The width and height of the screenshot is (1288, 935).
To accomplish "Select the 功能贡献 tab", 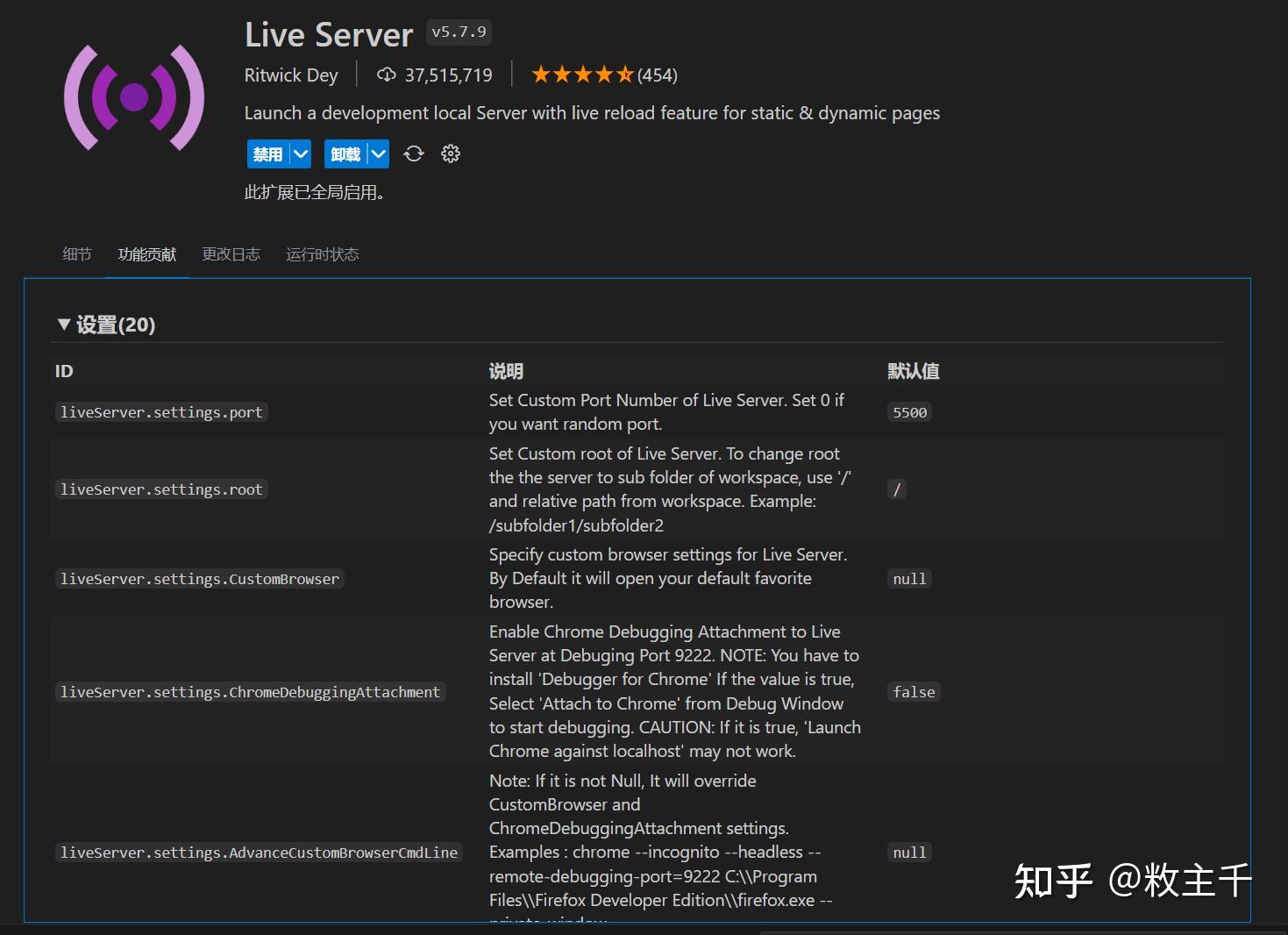I will pyautogui.click(x=147, y=254).
